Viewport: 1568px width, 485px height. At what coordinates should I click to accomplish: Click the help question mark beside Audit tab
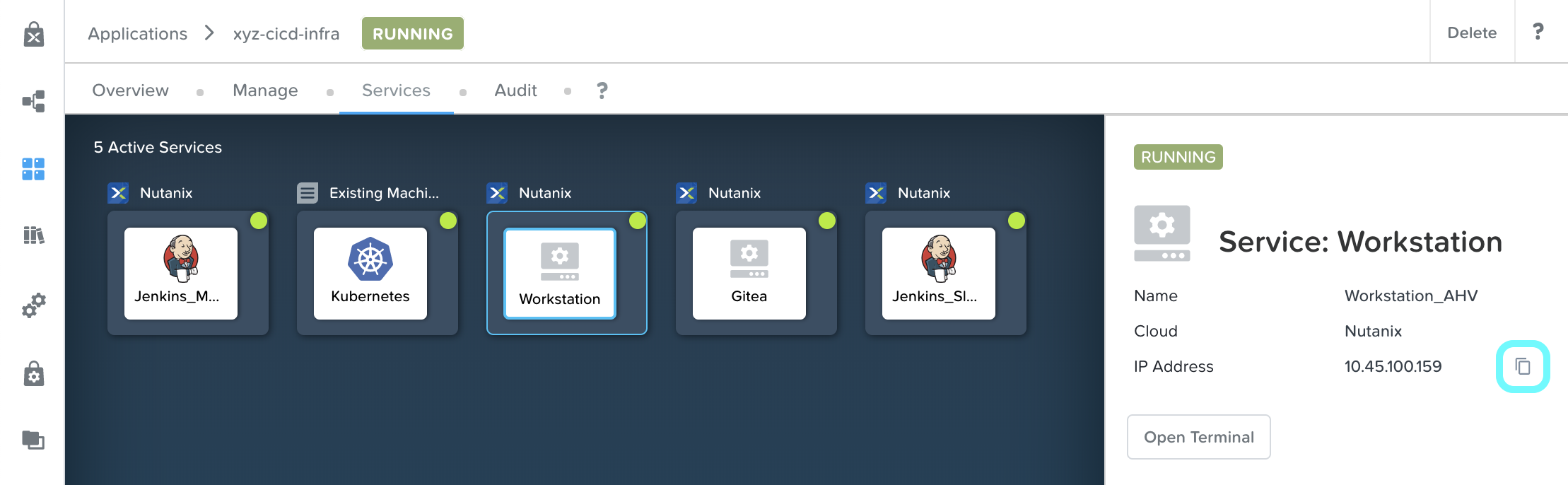click(602, 90)
